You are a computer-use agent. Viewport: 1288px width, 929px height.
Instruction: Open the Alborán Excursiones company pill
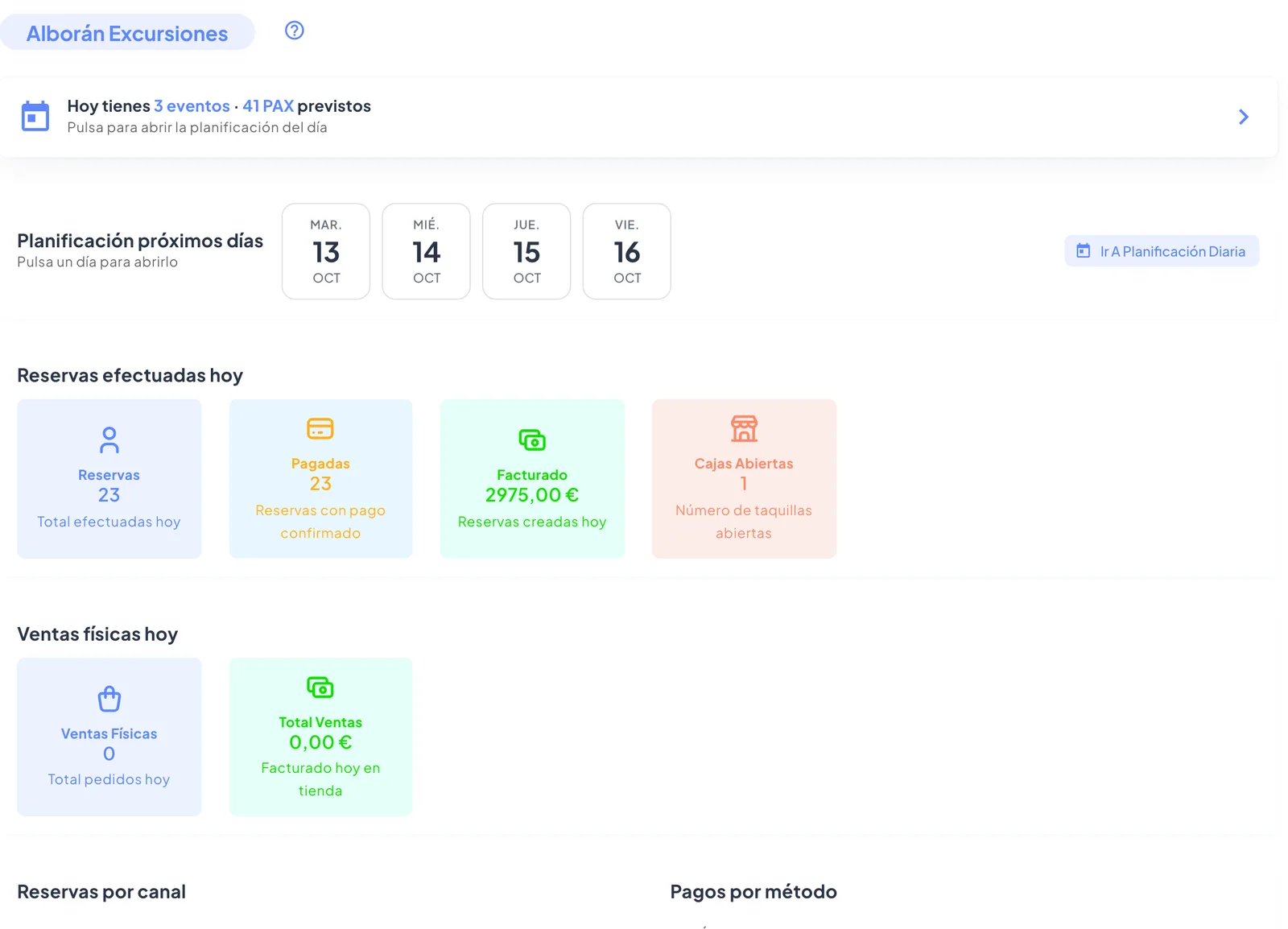point(127,33)
